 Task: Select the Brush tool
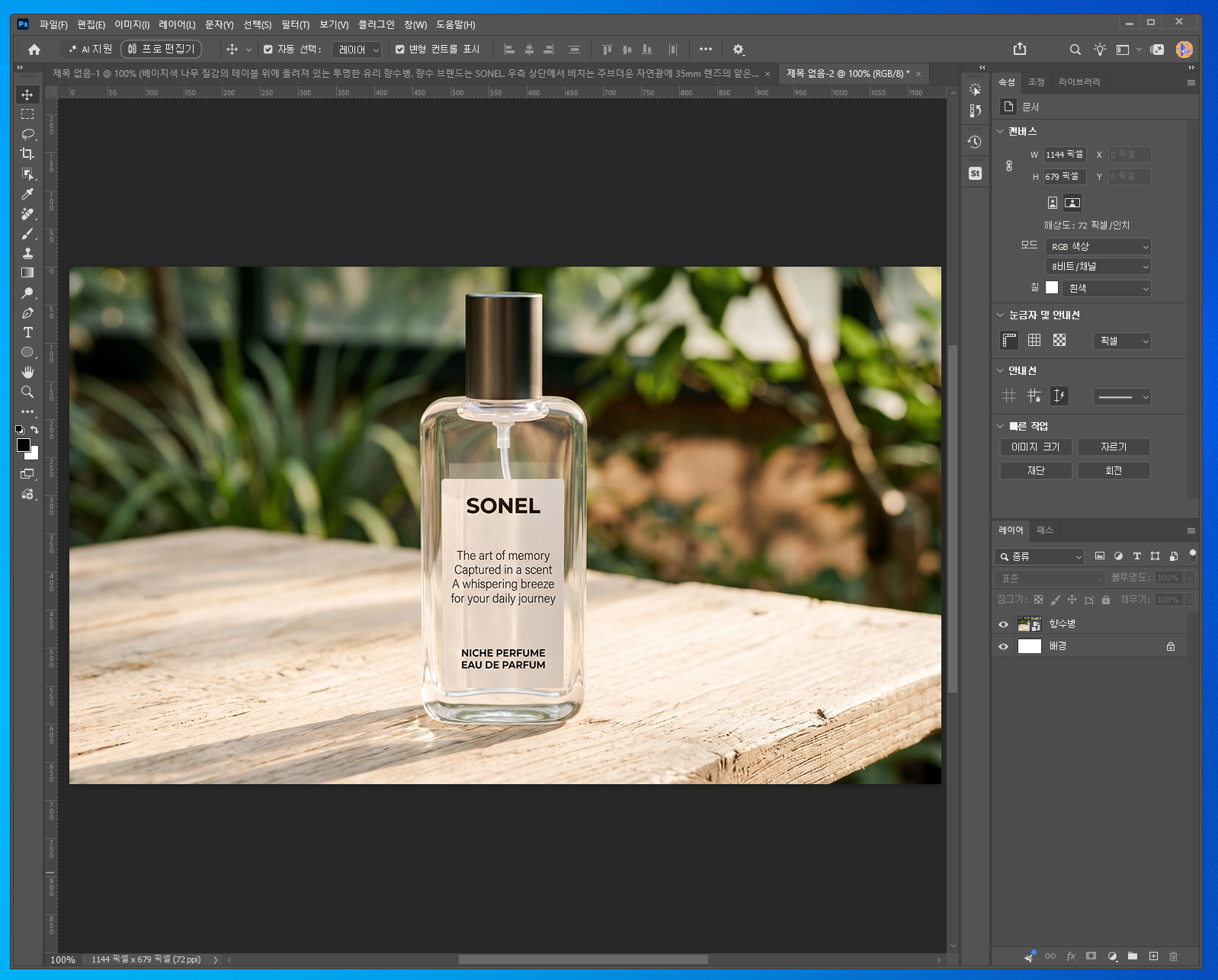[27, 233]
